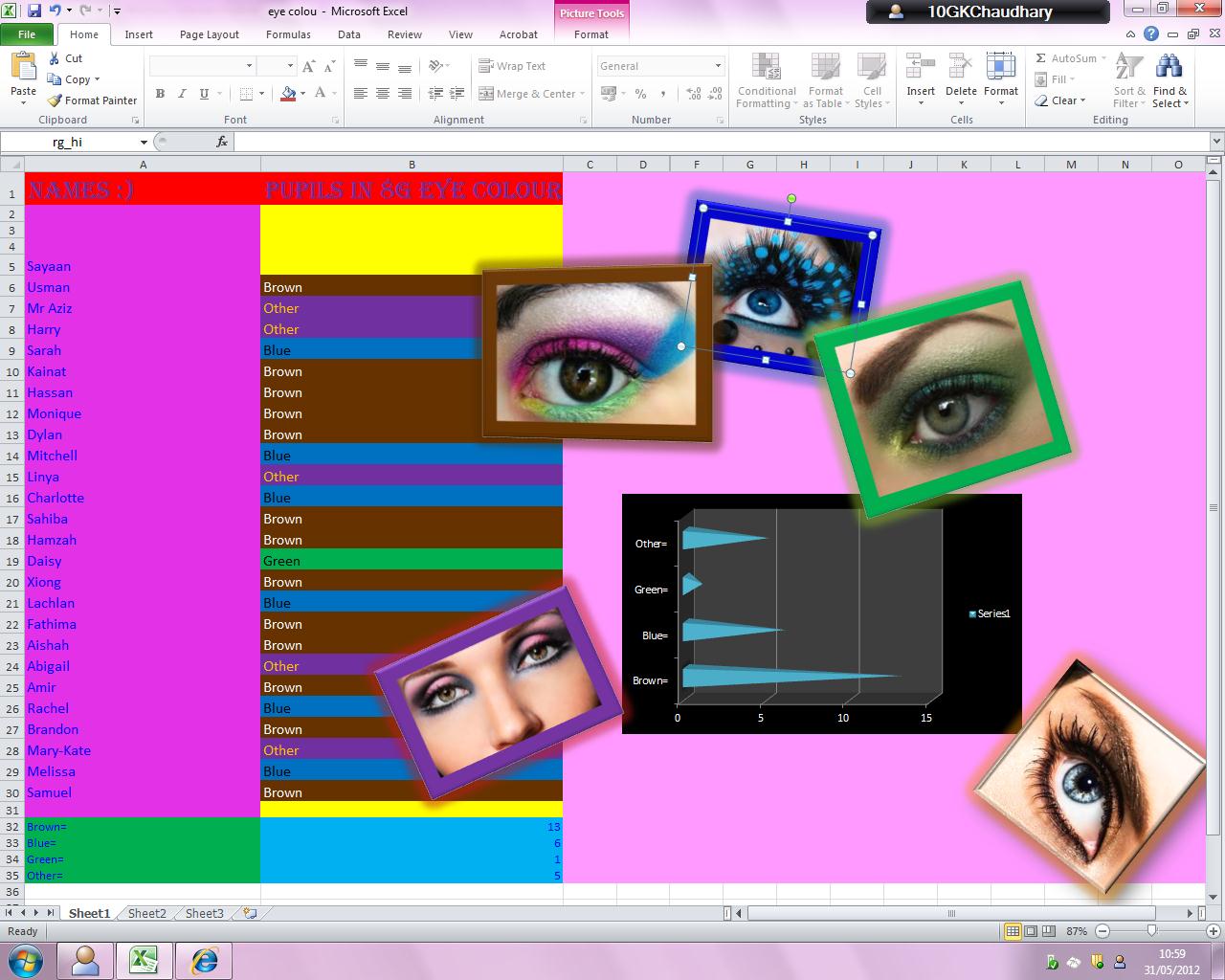Open the Sort & Filter menu
1225x980 pixels.
pyautogui.click(x=1128, y=81)
